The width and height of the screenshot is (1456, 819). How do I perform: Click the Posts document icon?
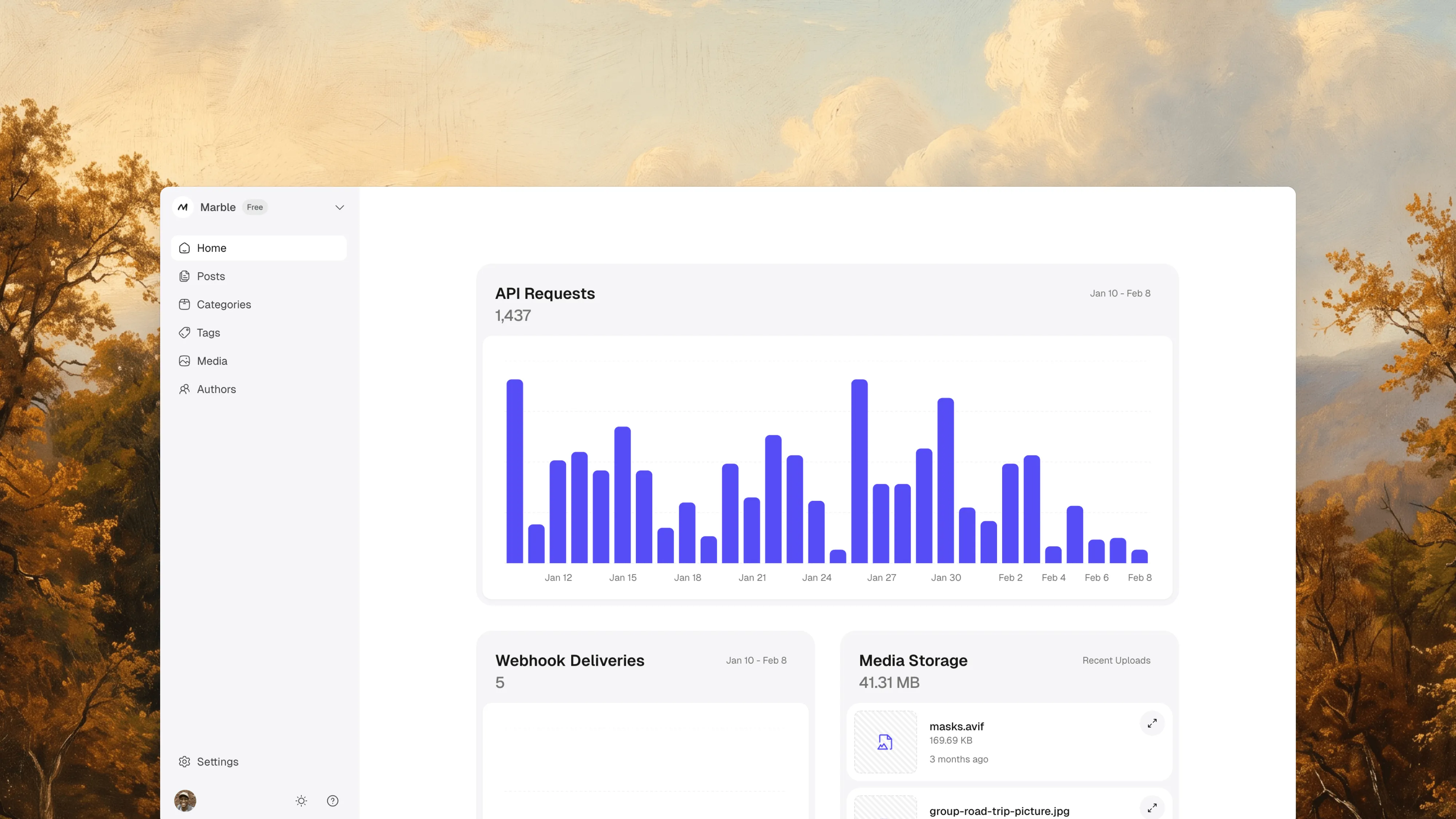(184, 276)
